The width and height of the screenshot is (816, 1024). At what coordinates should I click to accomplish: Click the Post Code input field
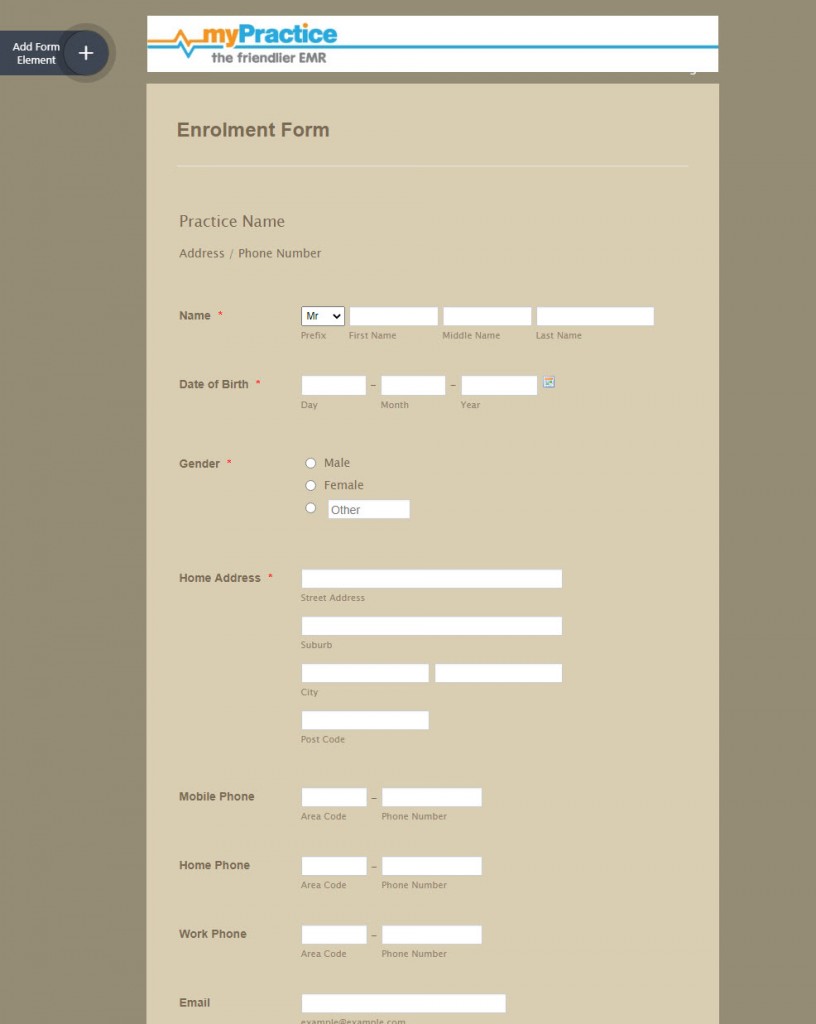click(365, 720)
